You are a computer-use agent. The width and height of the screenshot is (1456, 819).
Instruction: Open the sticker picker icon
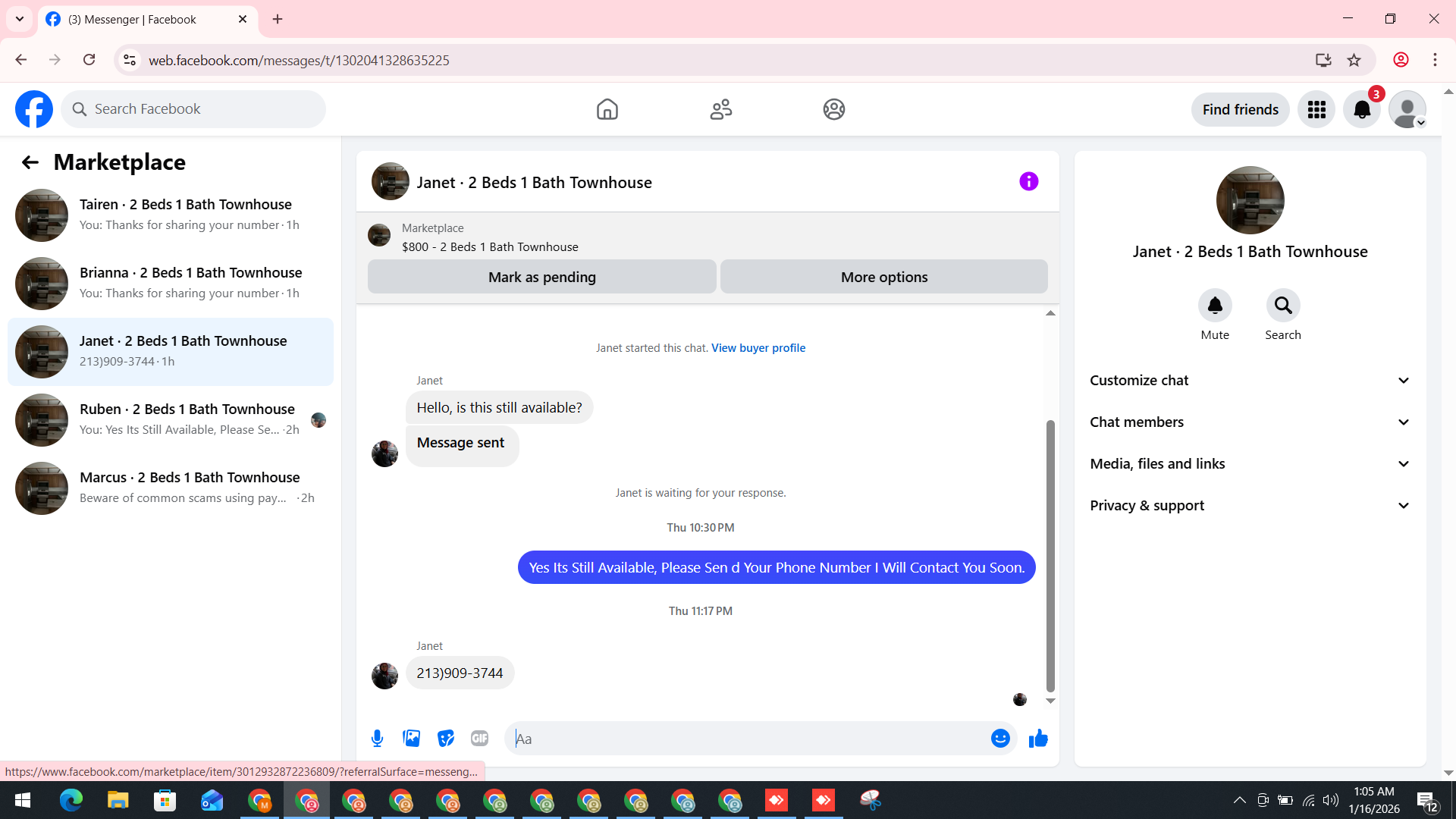446,739
